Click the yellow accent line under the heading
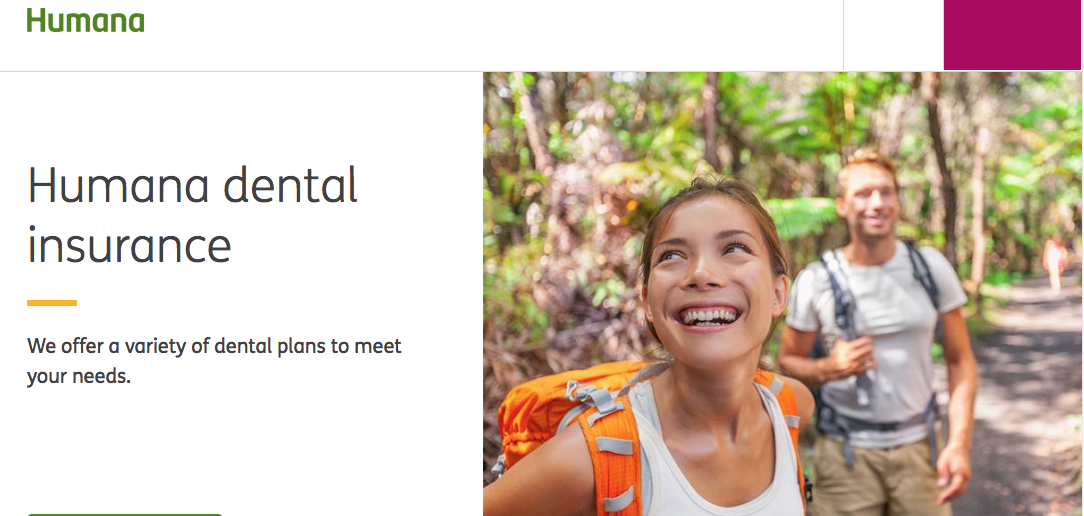This screenshot has width=1084, height=516. click(x=52, y=303)
